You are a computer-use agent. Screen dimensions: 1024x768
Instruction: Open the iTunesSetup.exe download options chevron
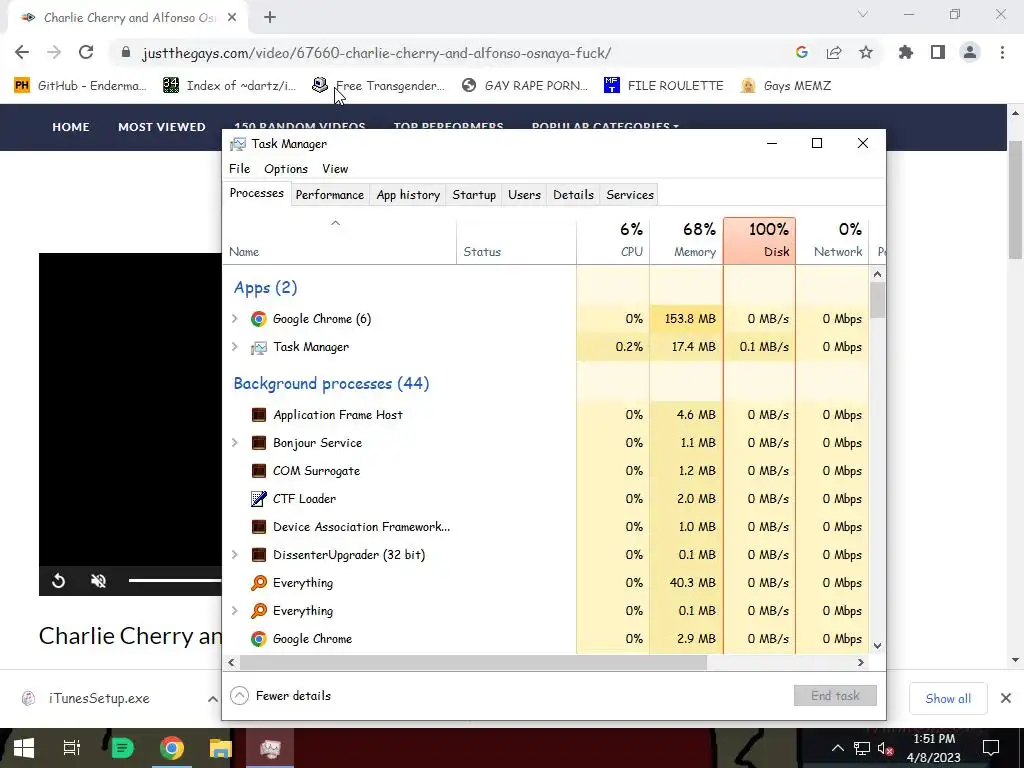[212, 699]
